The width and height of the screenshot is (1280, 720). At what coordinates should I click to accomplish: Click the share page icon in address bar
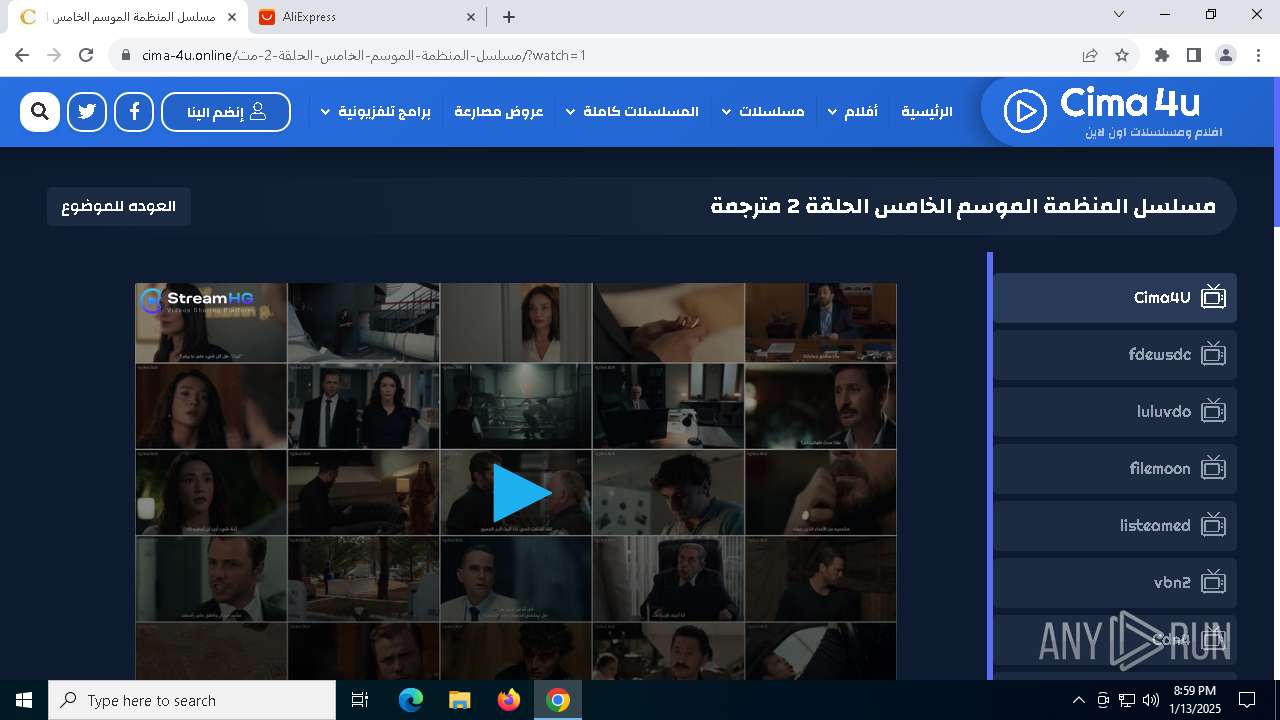click(x=1090, y=55)
